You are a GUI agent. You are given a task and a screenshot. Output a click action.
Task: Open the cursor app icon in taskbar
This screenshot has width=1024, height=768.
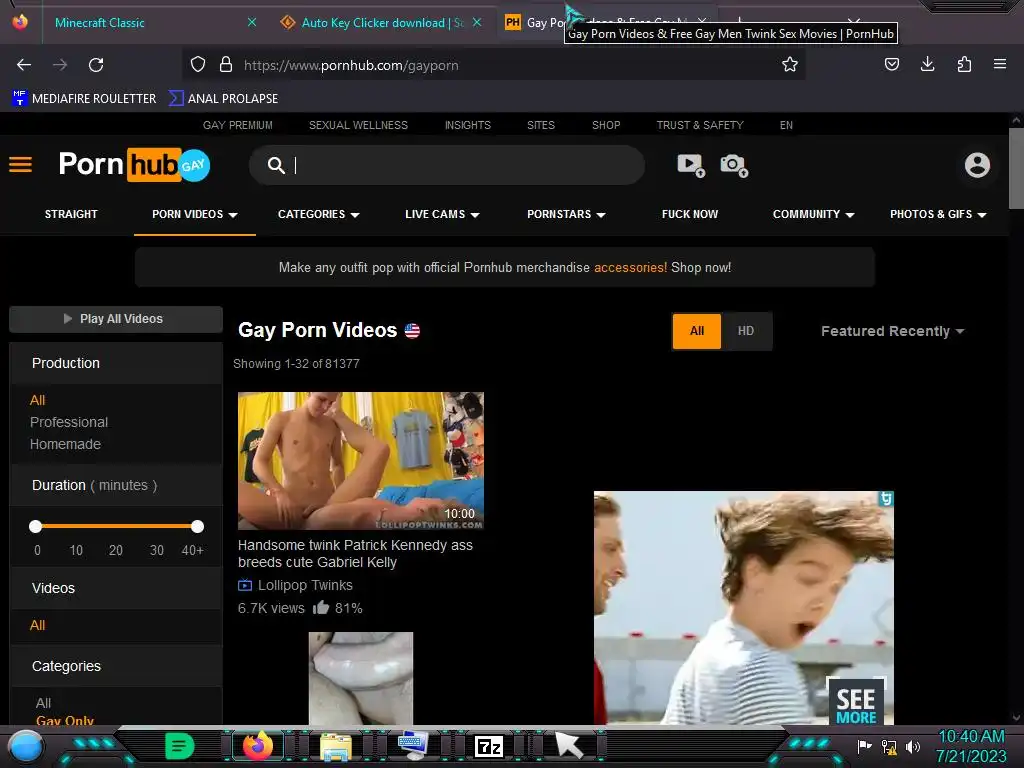click(568, 746)
